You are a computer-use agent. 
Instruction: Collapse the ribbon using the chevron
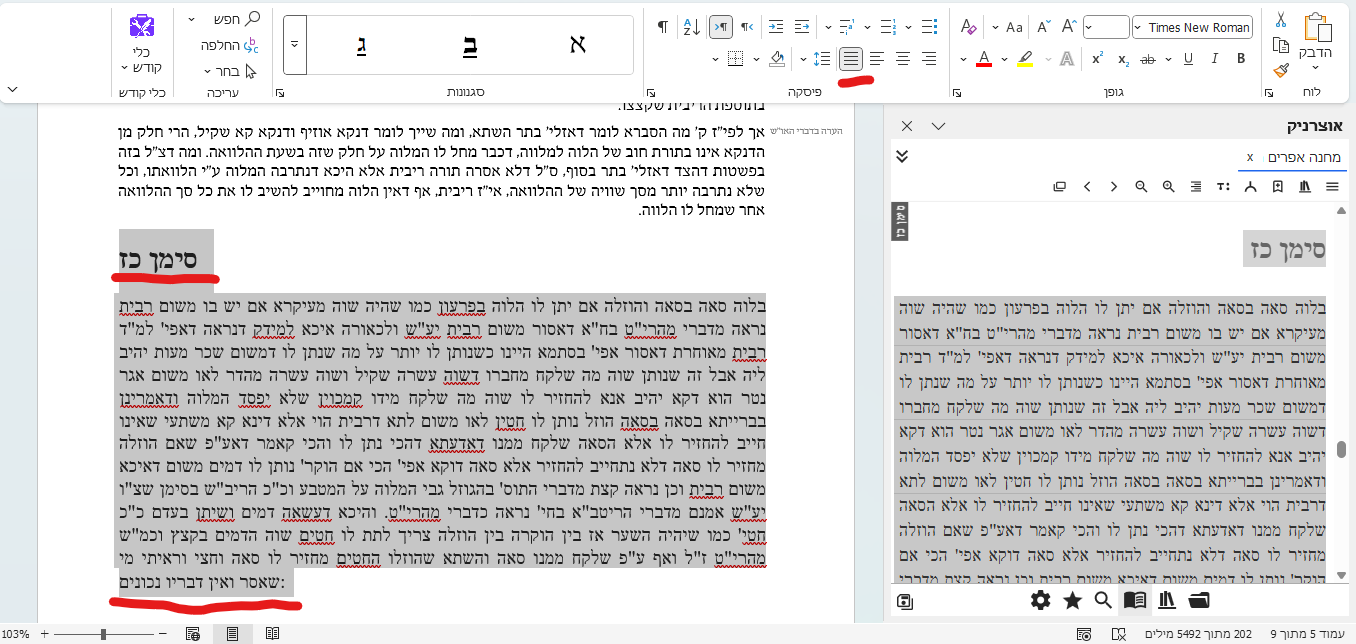click(x=12, y=90)
